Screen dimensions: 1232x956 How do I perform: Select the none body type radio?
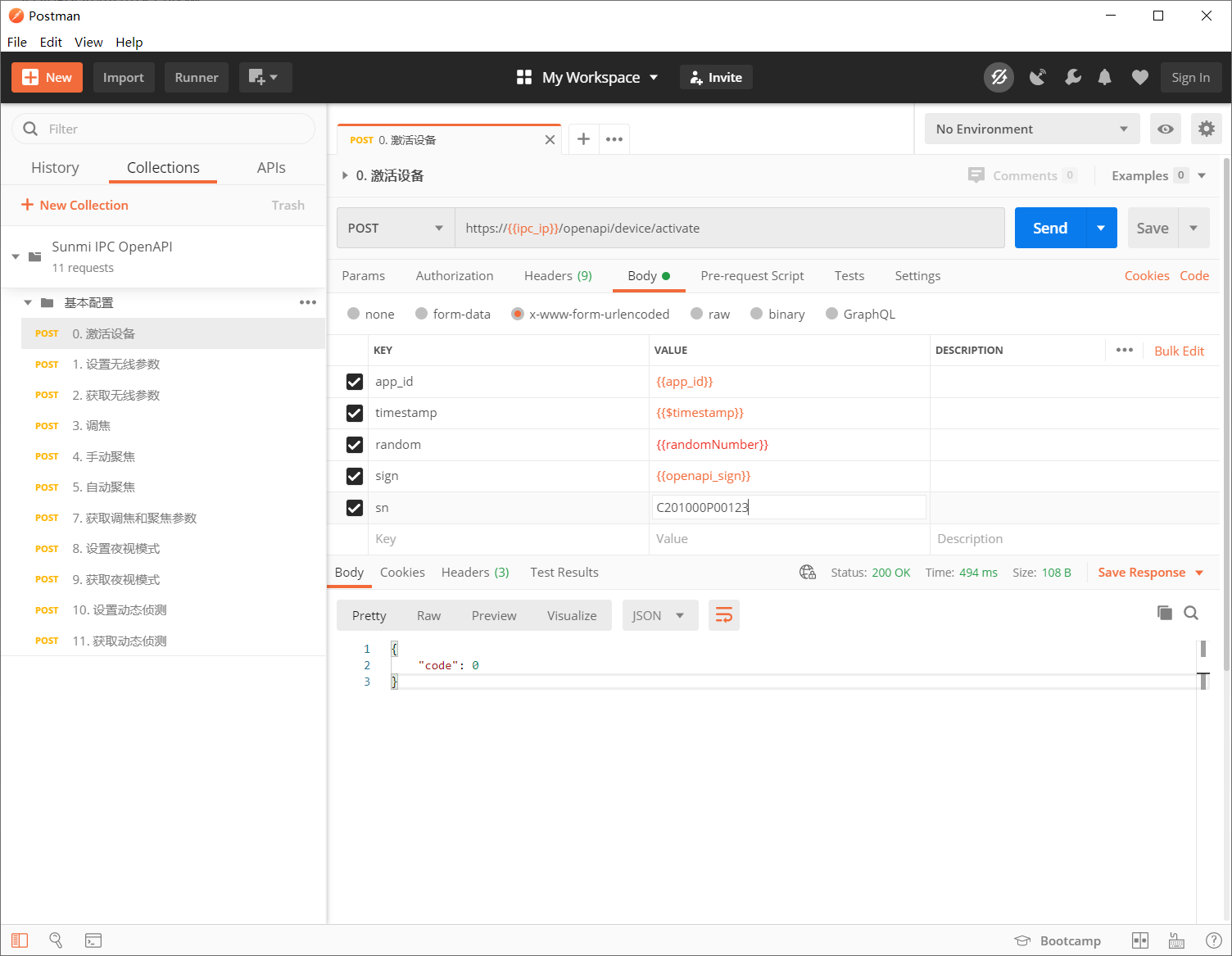pyautogui.click(x=353, y=314)
